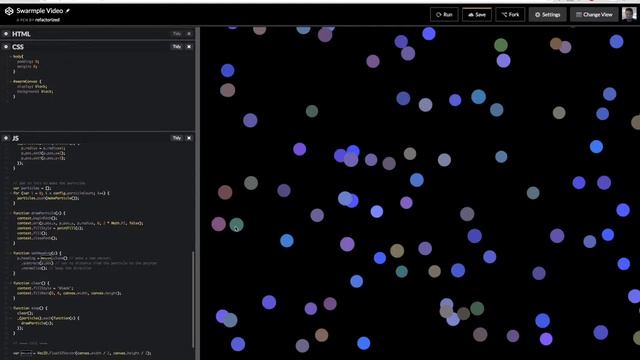The width and height of the screenshot is (640, 360).
Task: Run the pen
Action: 444,15
